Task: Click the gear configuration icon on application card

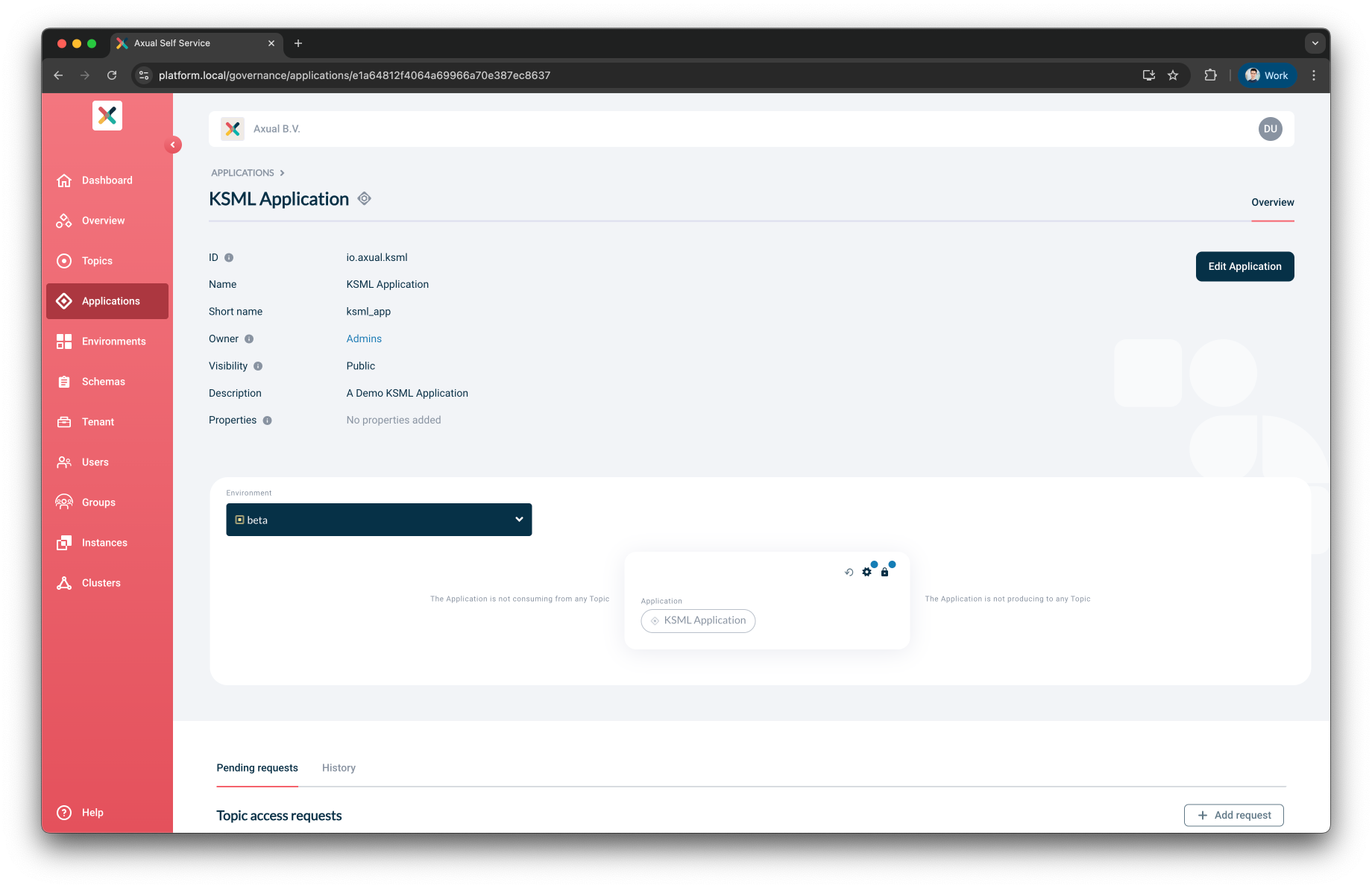Action: click(x=866, y=572)
